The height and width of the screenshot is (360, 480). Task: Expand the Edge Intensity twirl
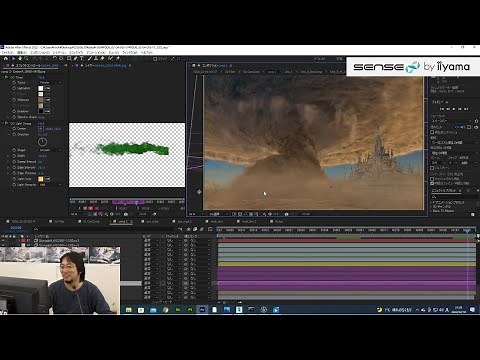pos(9,167)
